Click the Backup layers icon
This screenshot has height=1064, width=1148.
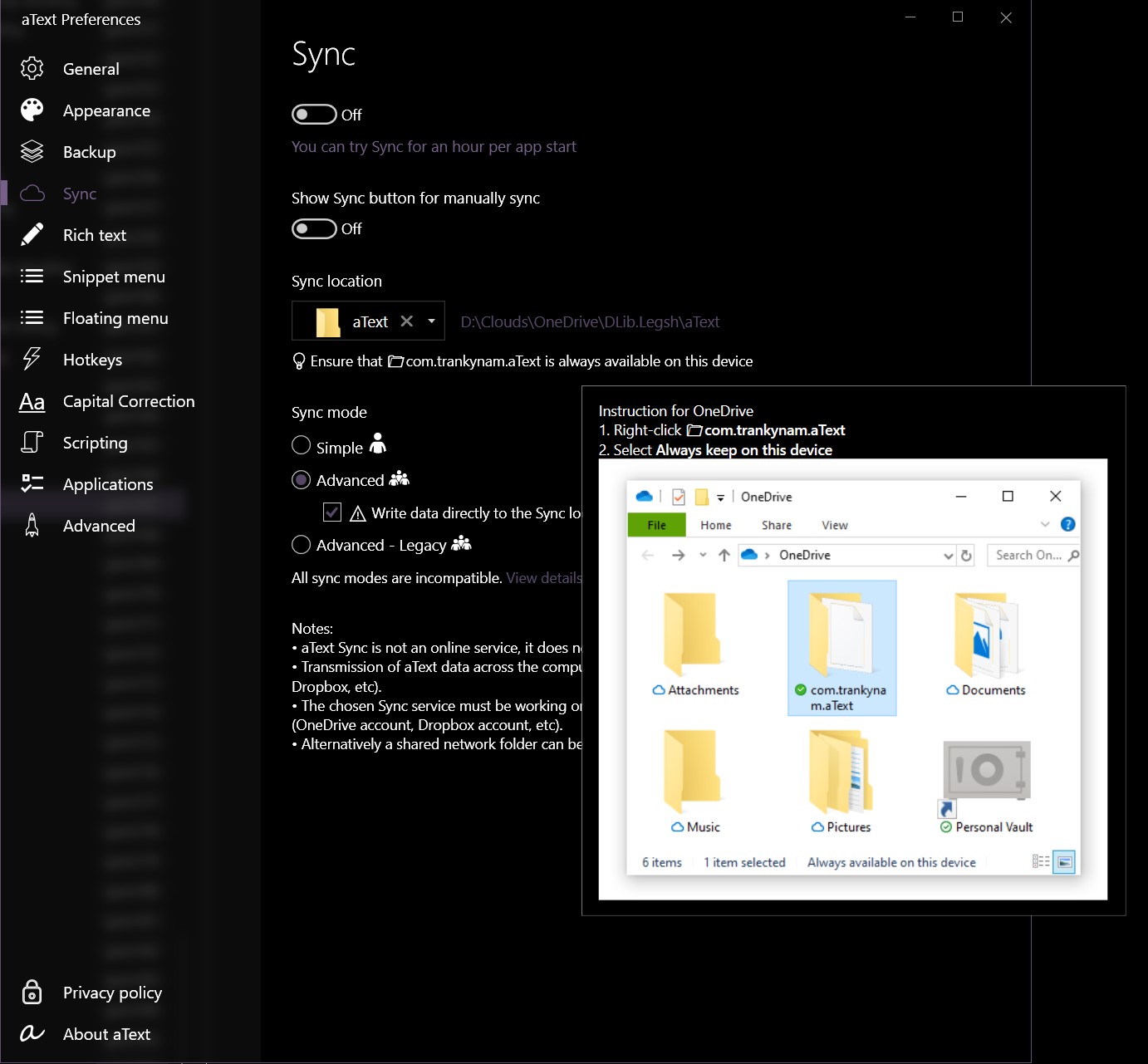pyautogui.click(x=32, y=152)
